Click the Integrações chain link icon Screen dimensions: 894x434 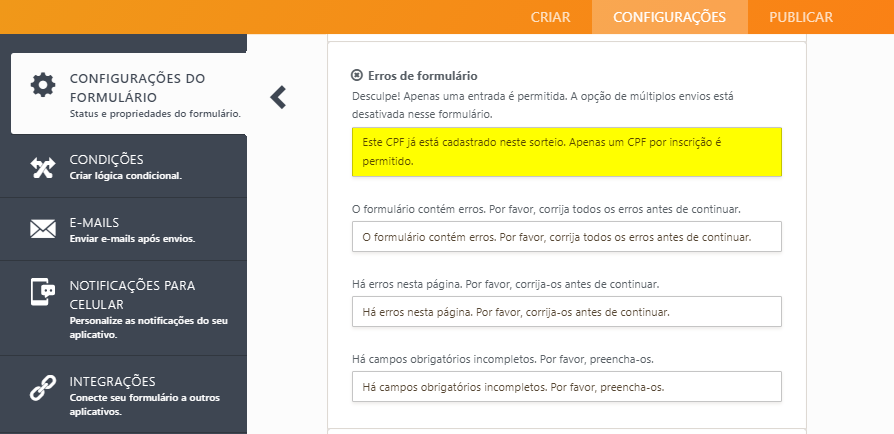click(43, 387)
